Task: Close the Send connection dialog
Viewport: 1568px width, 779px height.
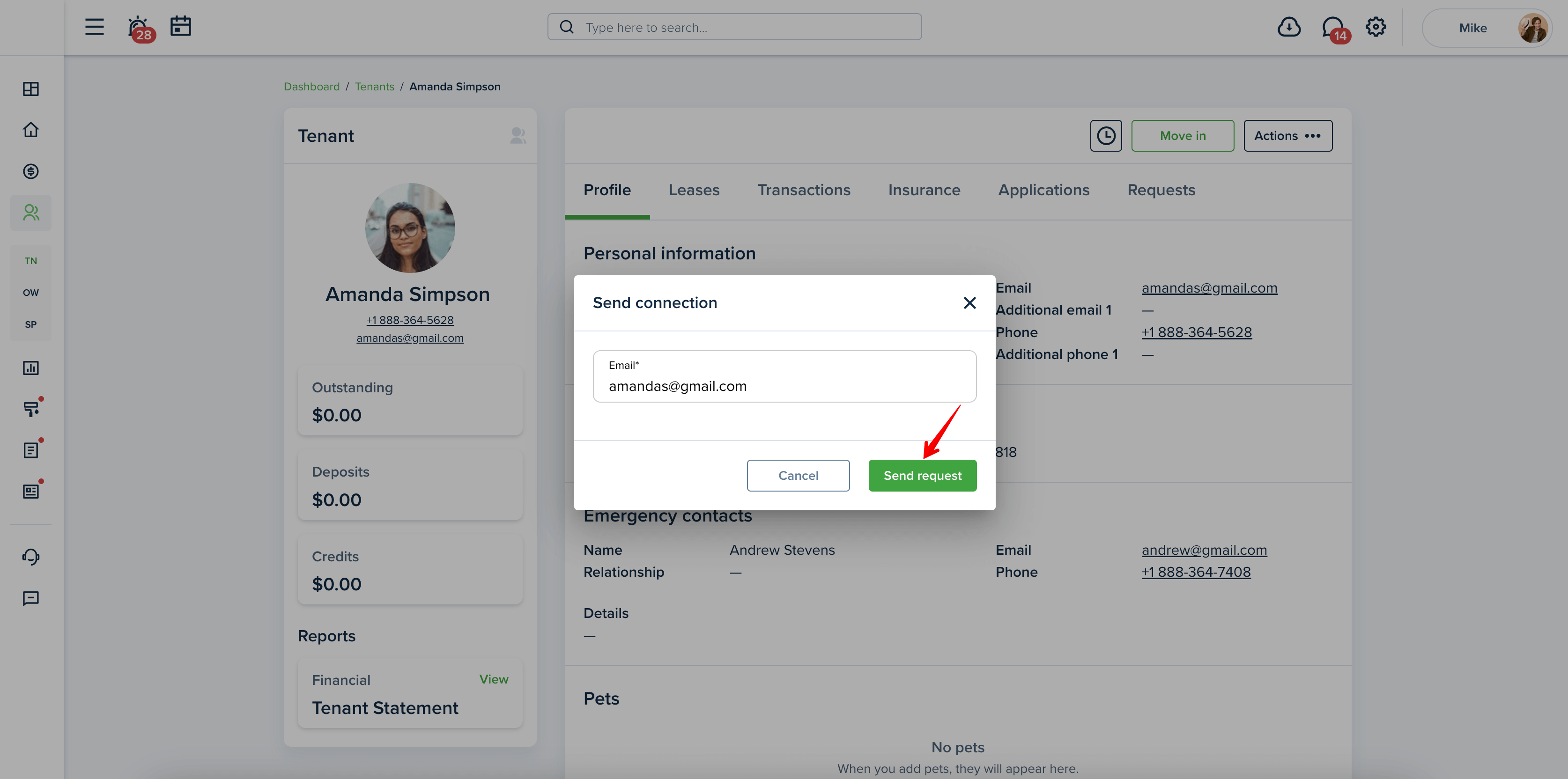Action: [969, 303]
